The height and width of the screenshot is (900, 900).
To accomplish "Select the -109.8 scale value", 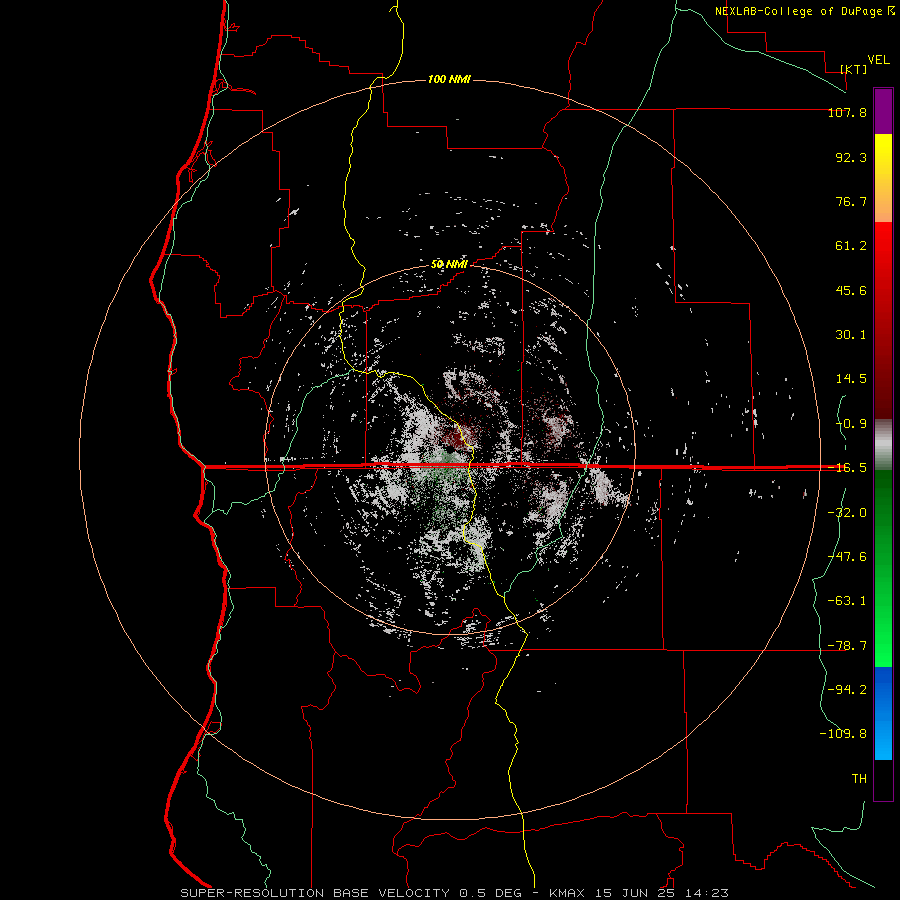I will coord(843,734).
